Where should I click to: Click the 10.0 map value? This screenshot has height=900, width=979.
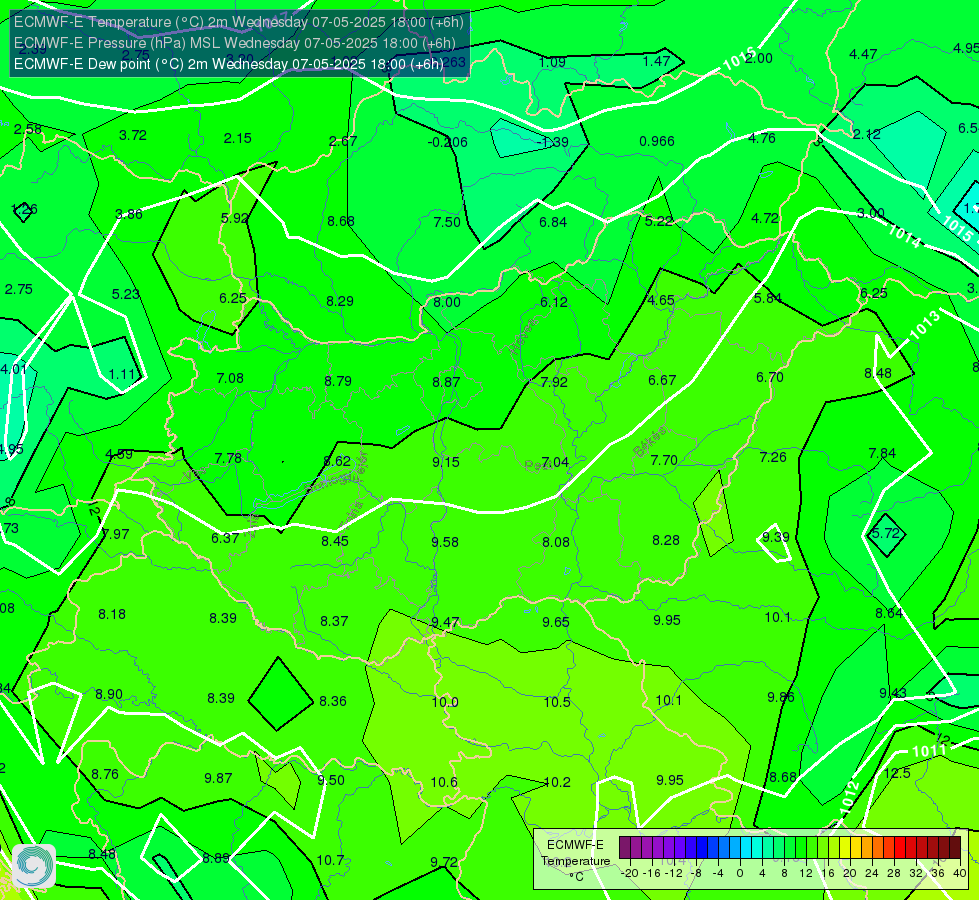click(445, 702)
